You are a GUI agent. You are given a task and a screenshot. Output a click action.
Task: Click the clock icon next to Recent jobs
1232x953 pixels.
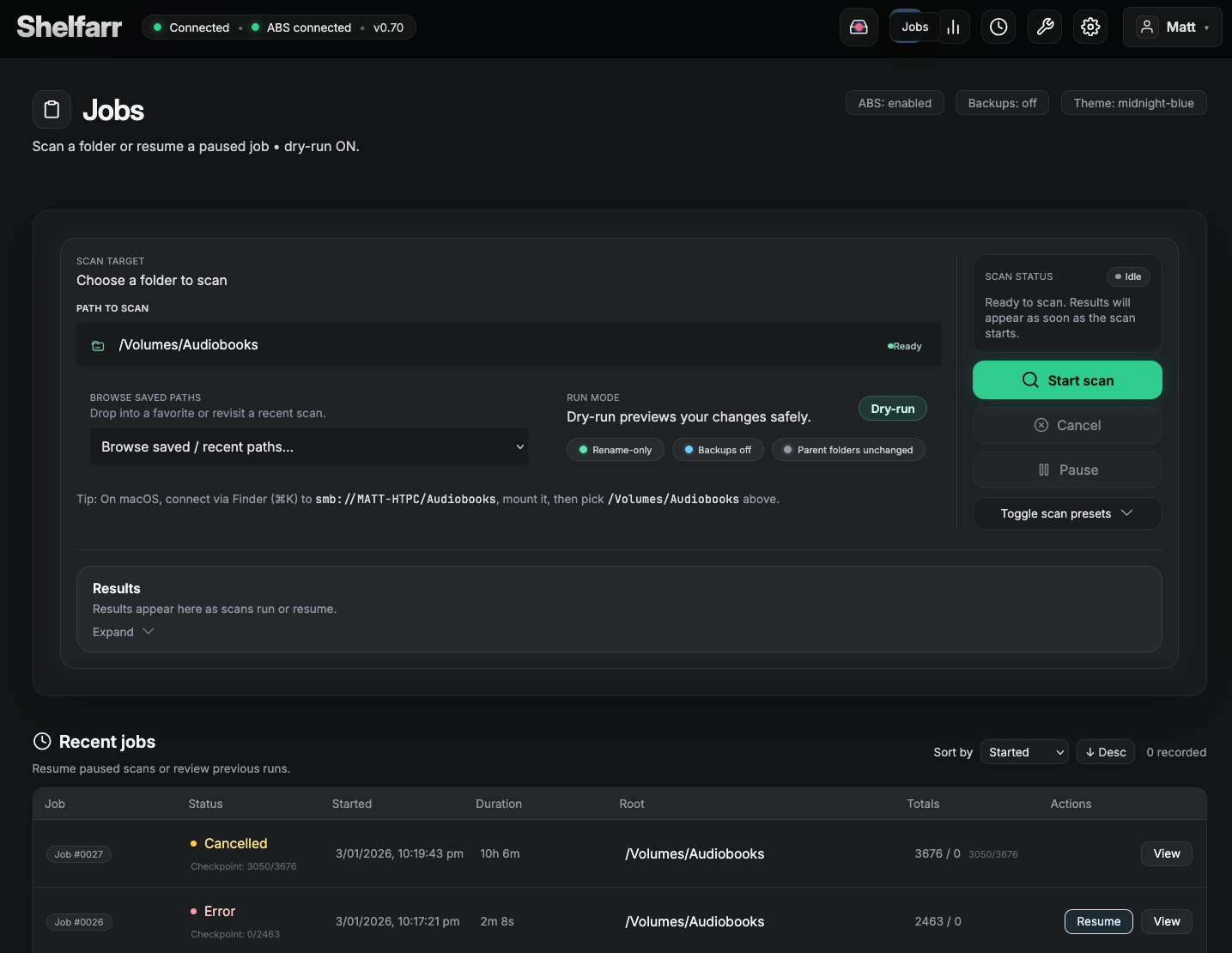[42, 741]
